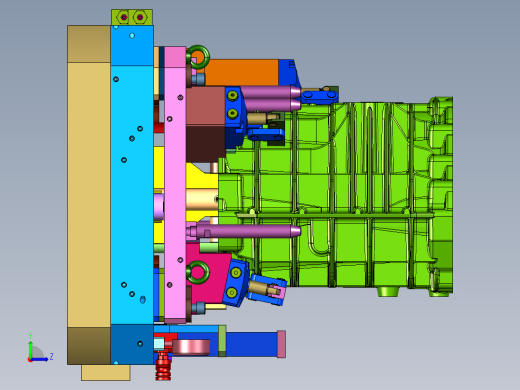Viewport: 520px width, 390px height.
Task: Select the small tan block under the base
Action: click(x=106, y=372)
